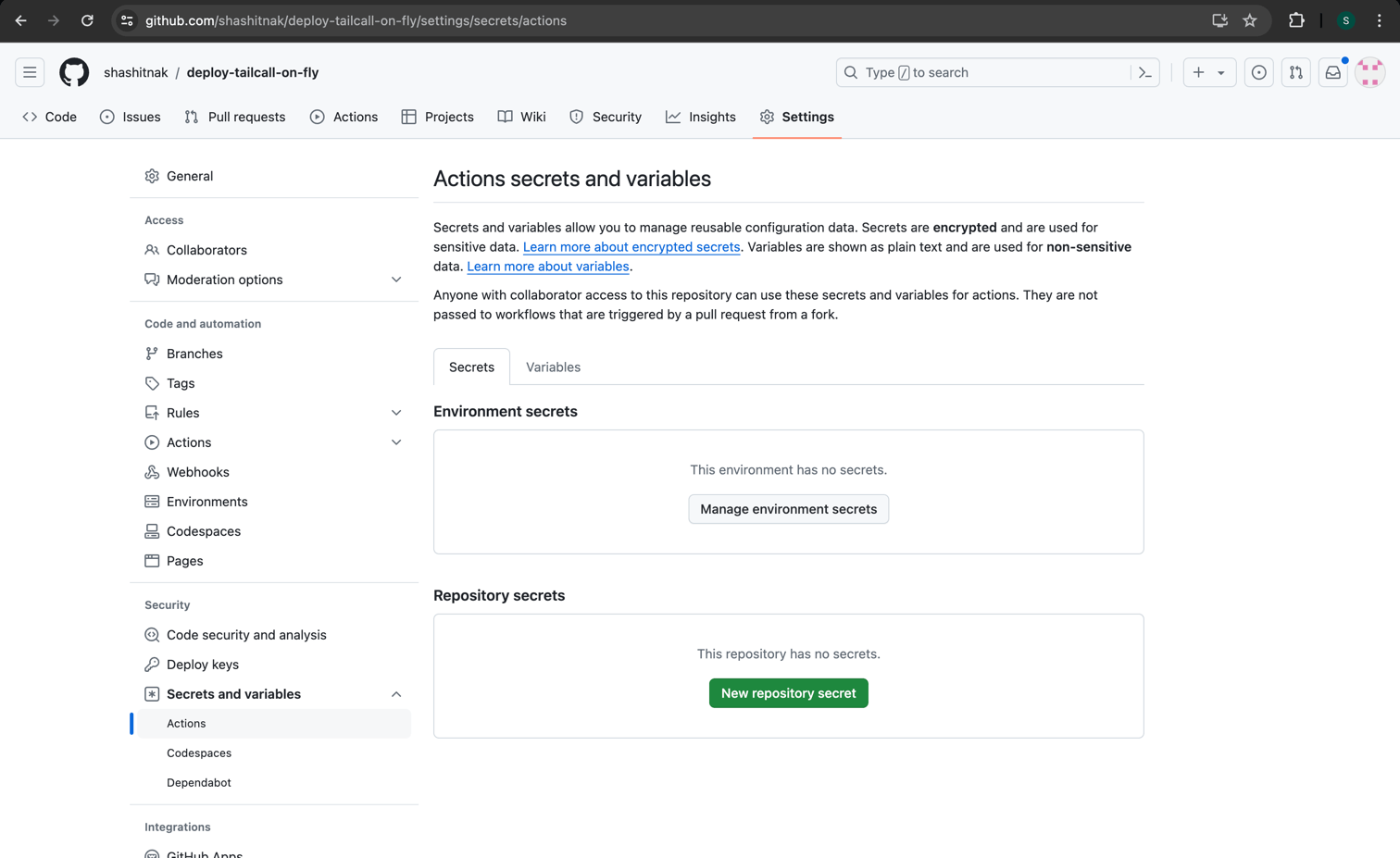Open browser extensions puzzle icon
The width and height of the screenshot is (1400, 858).
coord(1296,20)
